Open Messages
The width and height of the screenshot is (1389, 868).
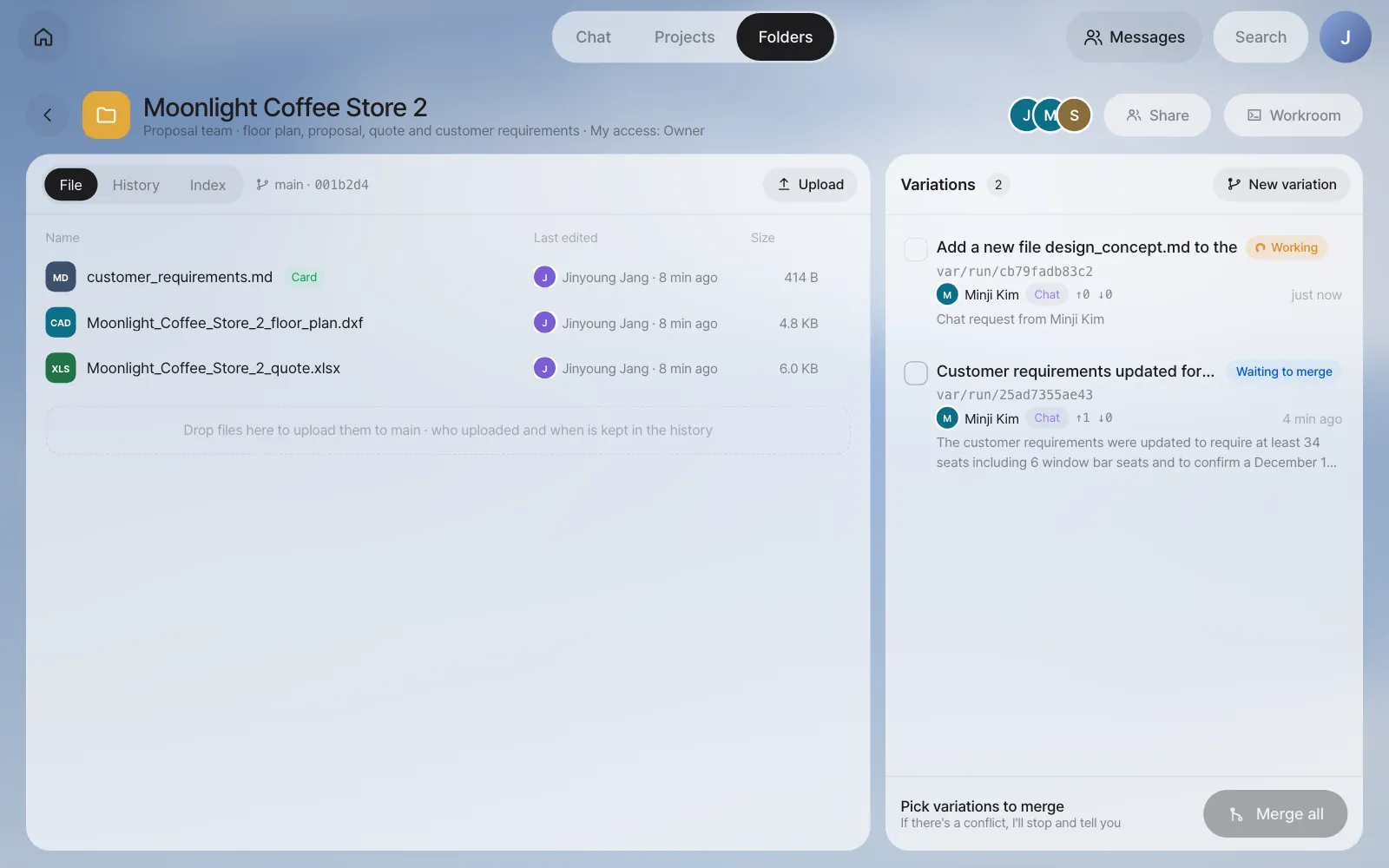[x=1134, y=37]
